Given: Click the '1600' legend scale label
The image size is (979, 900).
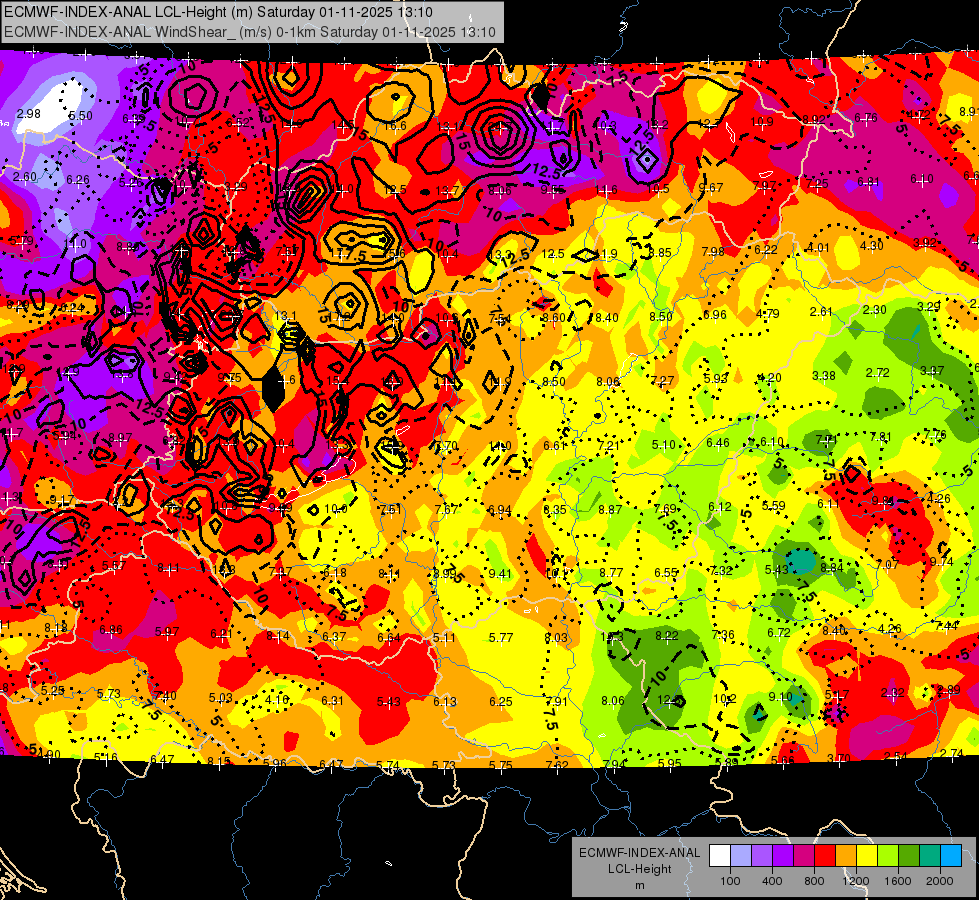Looking at the screenshot, I should (897, 881).
